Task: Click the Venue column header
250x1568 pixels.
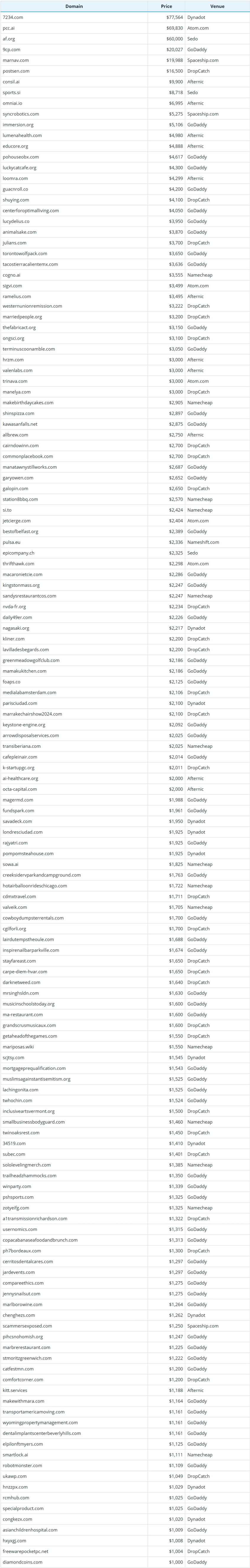Action: tap(217, 6)
